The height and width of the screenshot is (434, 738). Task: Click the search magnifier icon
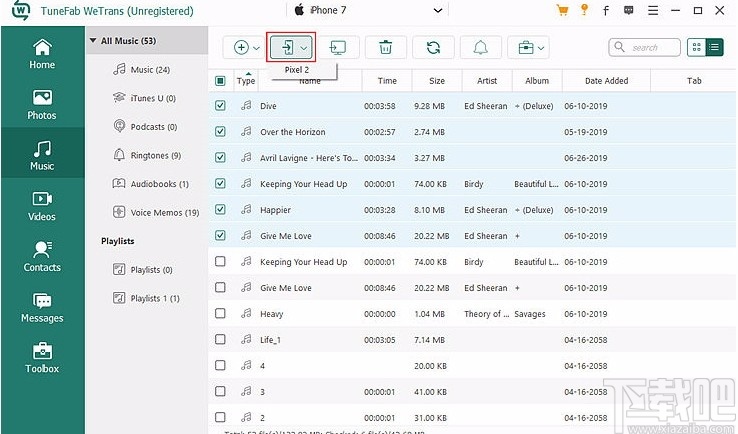tap(619, 47)
